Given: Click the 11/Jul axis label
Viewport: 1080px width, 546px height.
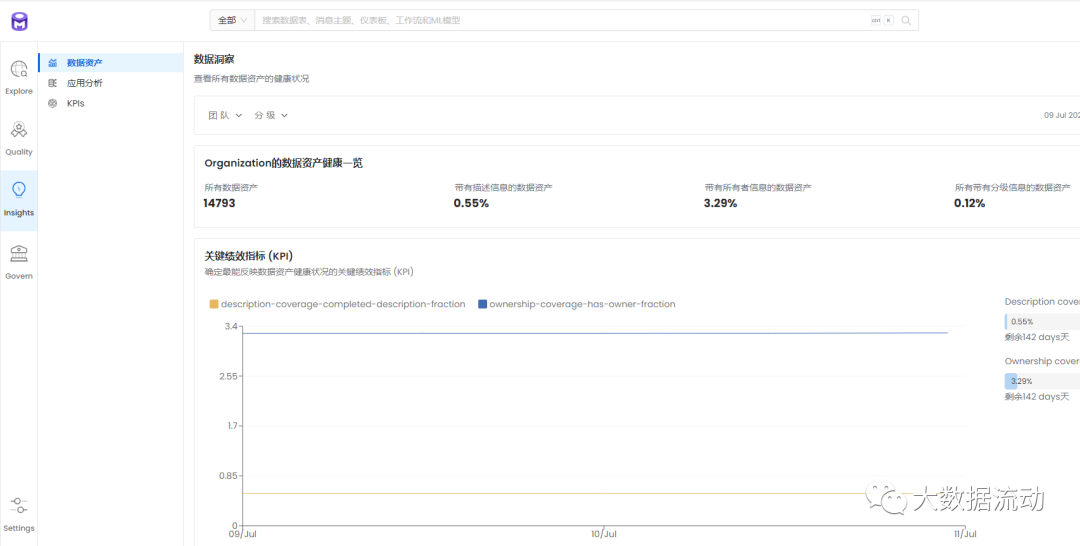Looking at the screenshot, I should pos(965,534).
